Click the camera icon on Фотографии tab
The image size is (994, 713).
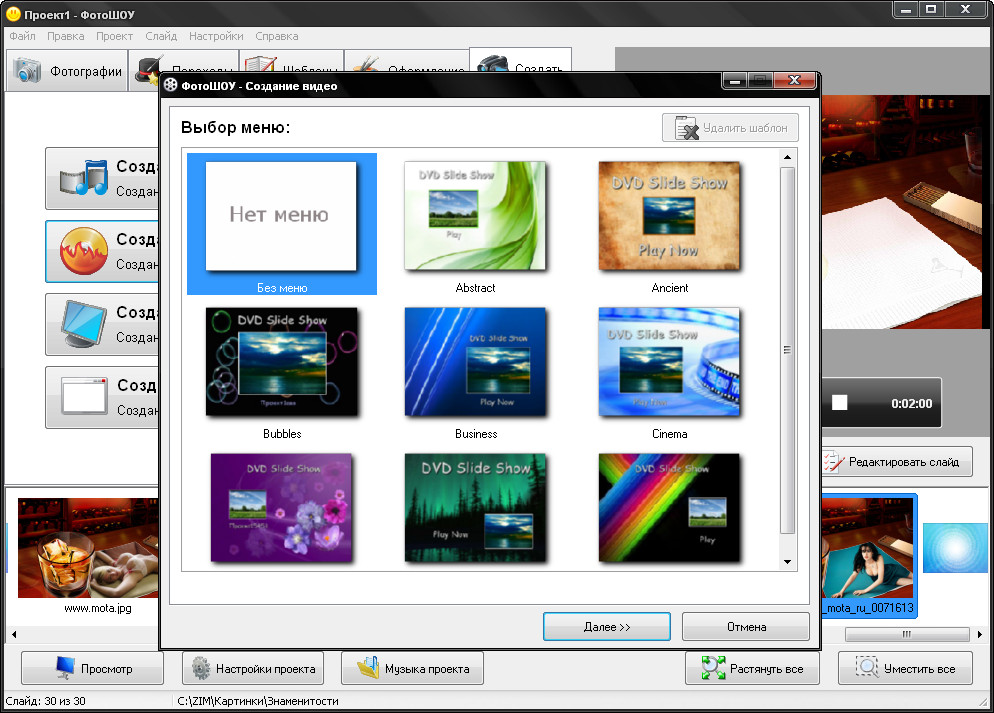pyautogui.click(x=28, y=71)
